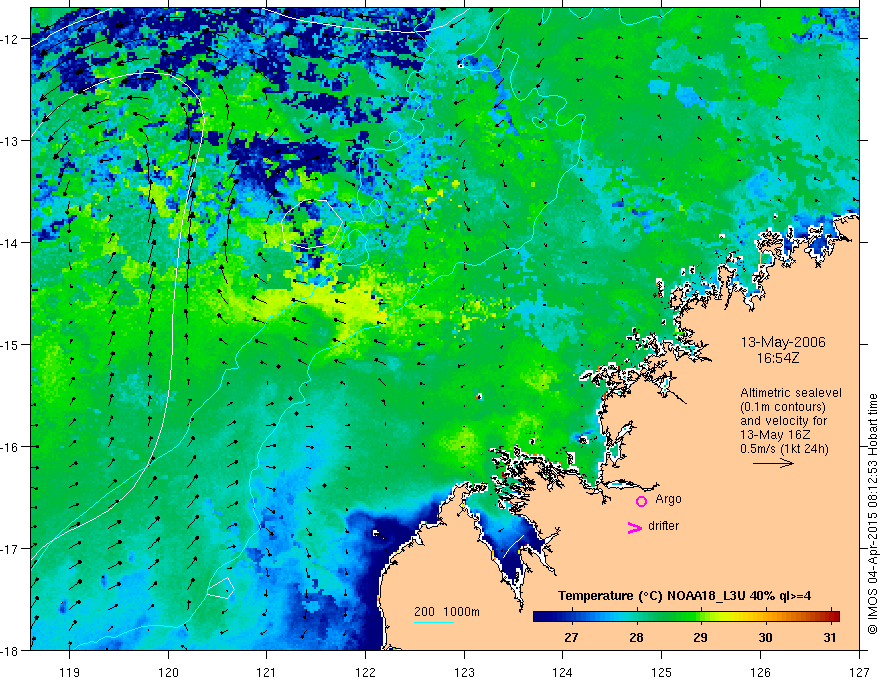
Task: Click the 'drifter' legend label
Action: [x=663, y=526]
